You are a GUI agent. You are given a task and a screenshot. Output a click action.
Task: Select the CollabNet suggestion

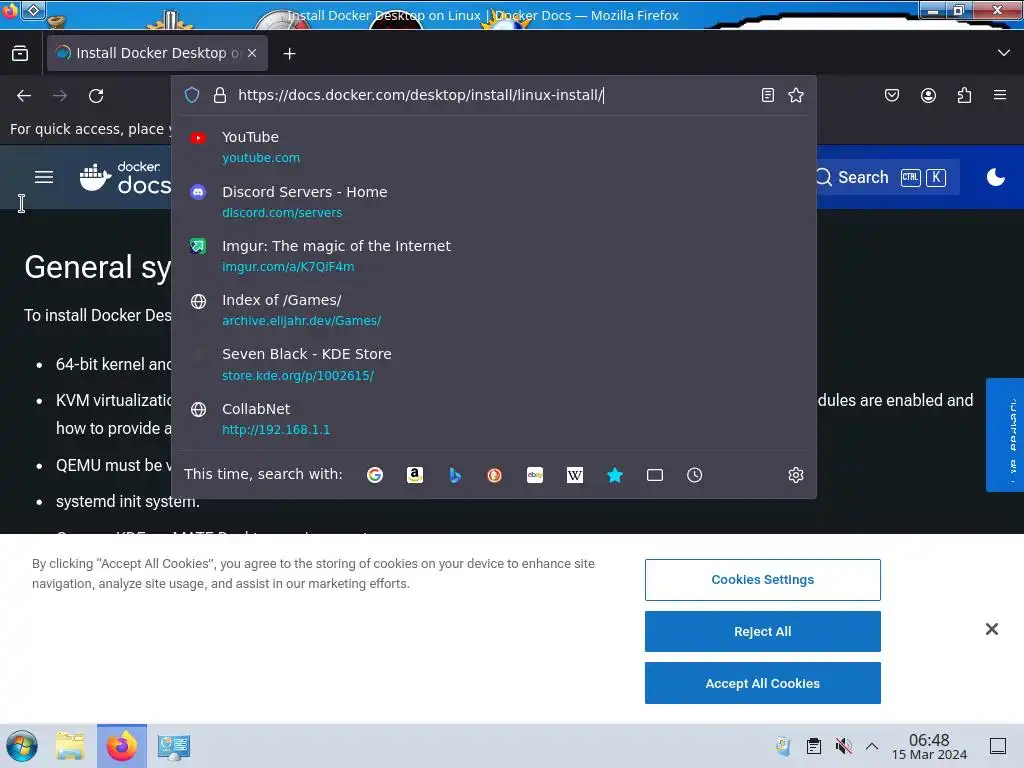[494, 419]
